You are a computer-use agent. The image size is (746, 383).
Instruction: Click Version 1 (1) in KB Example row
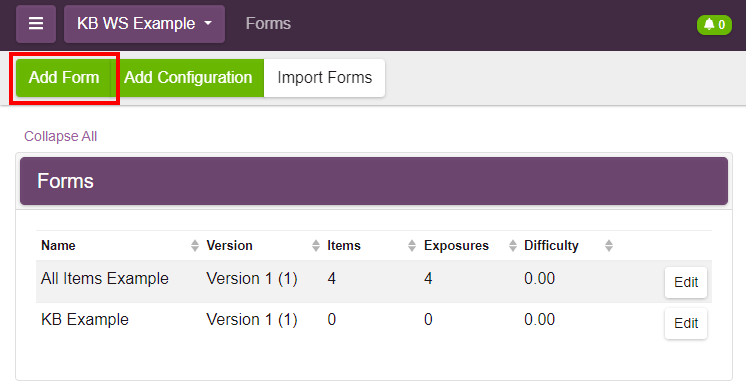[x=252, y=320]
